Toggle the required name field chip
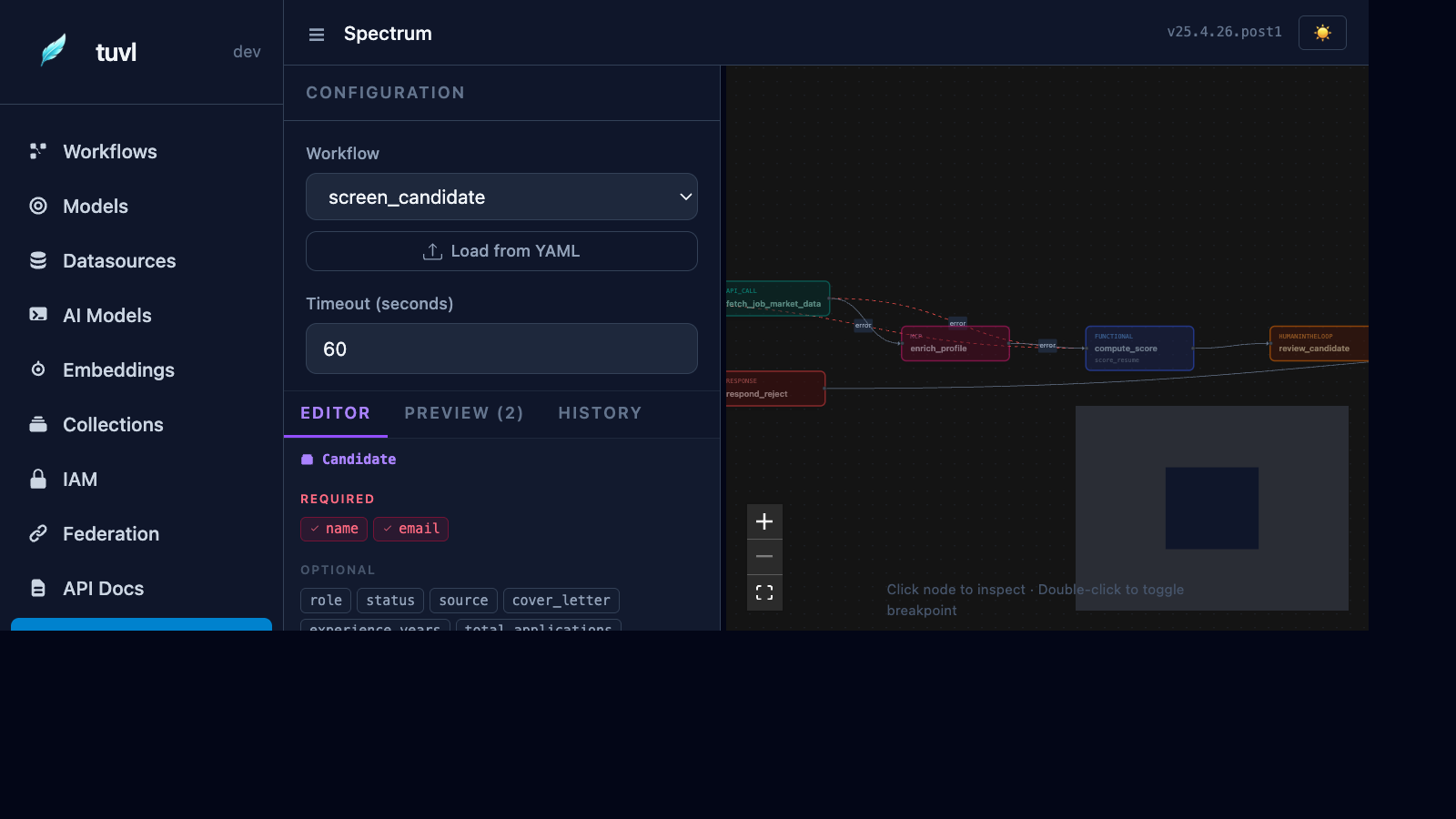1456x819 pixels. click(x=334, y=529)
